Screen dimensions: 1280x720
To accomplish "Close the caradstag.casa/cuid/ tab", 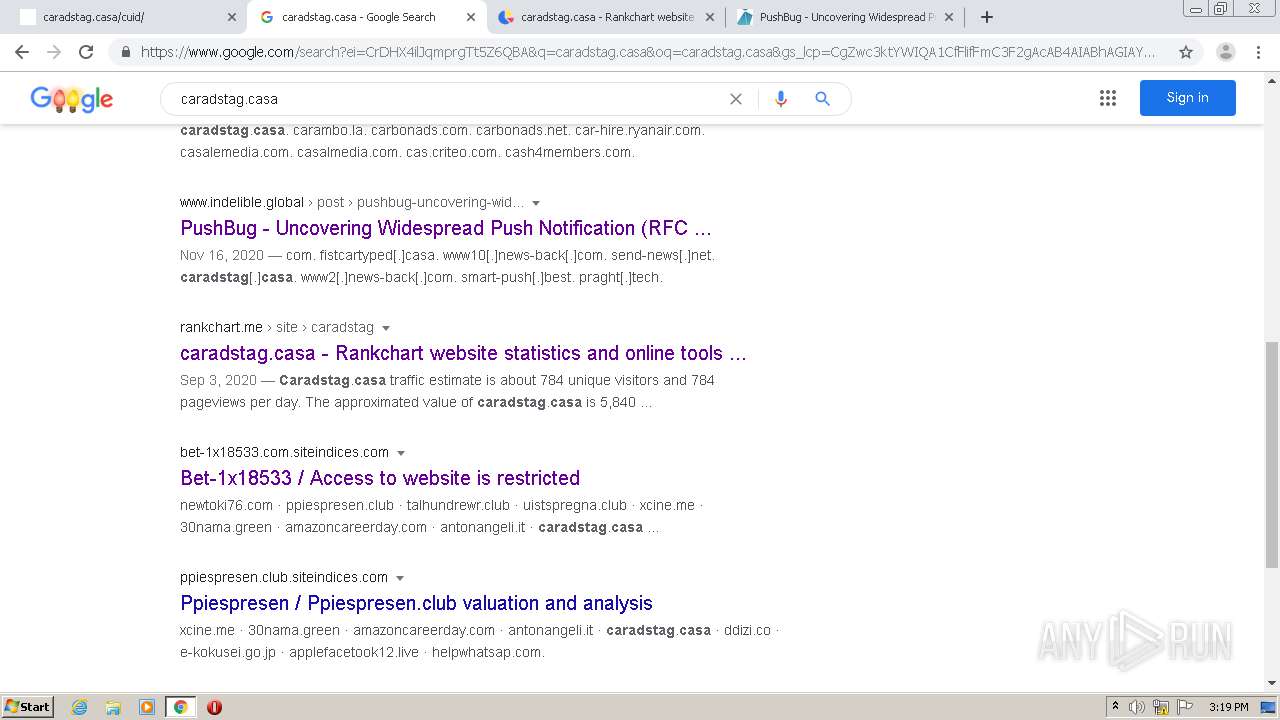I will (x=232, y=17).
